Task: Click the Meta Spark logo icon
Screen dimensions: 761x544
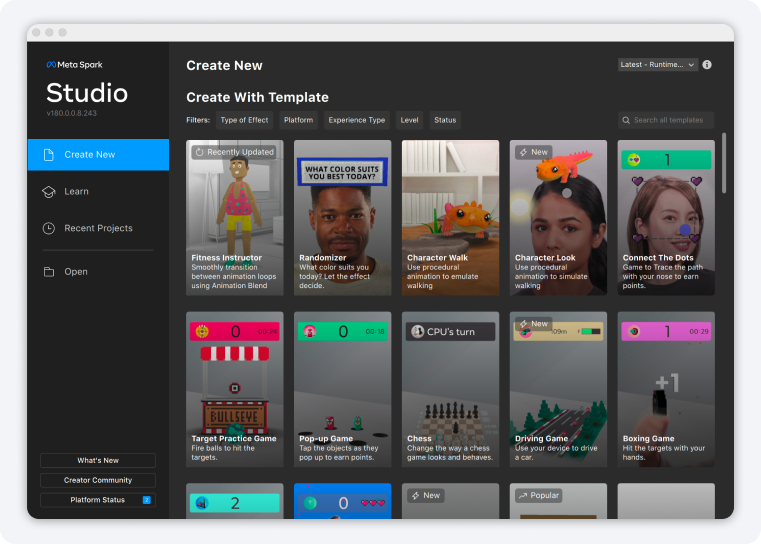Action: pos(51,65)
